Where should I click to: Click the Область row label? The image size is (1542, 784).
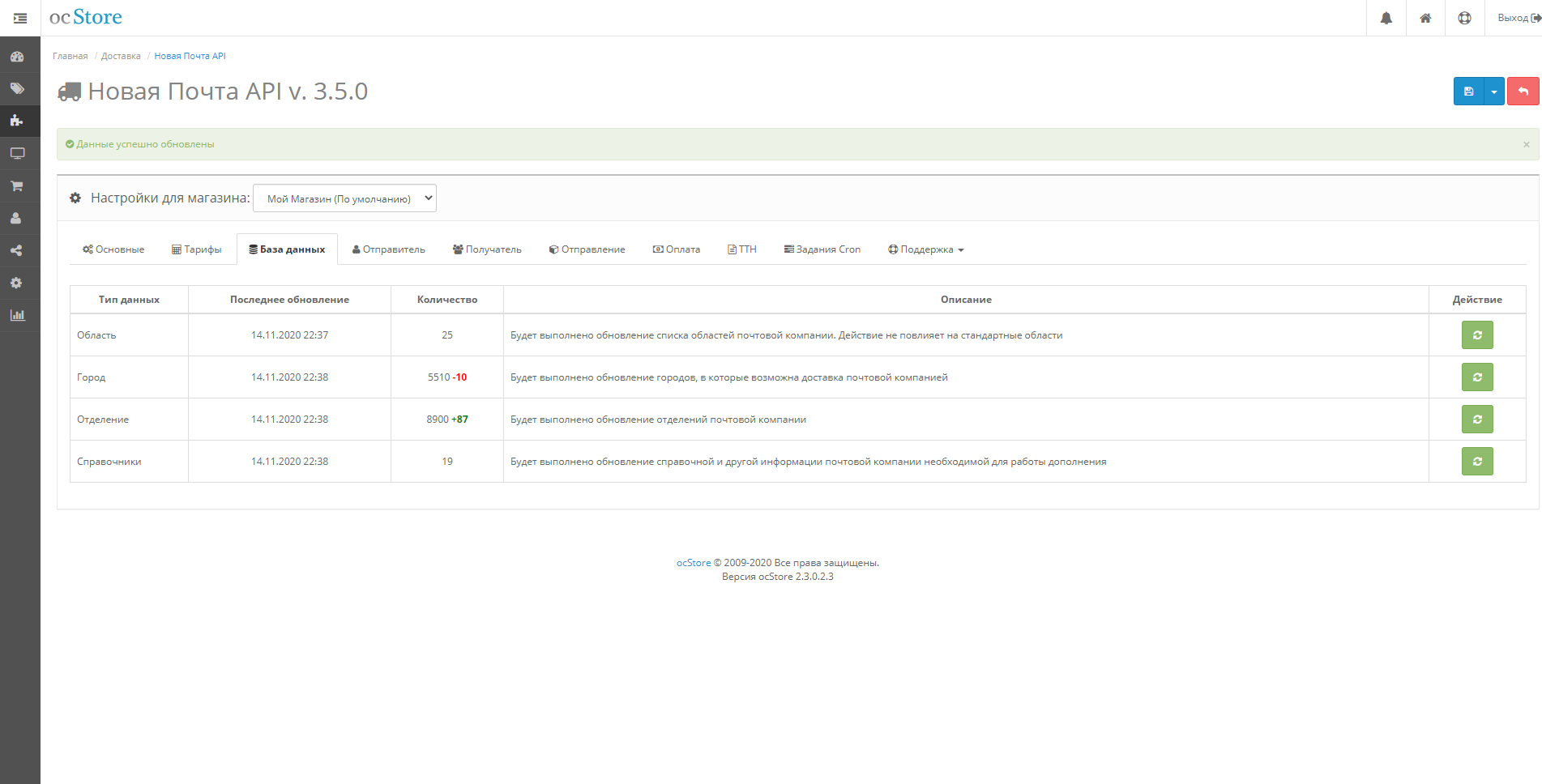(96, 335)
